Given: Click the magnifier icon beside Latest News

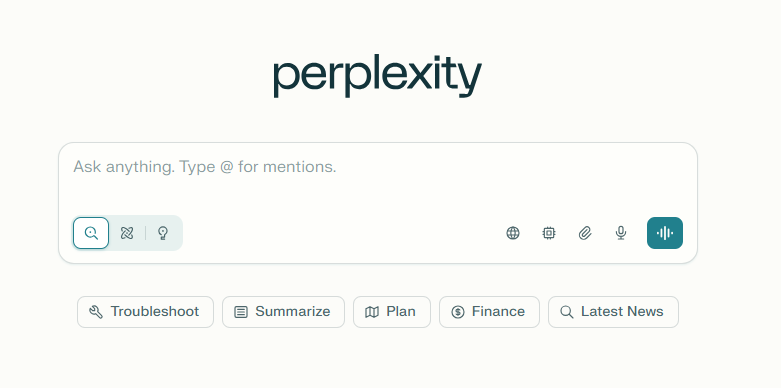Looking at the screenshot, I should pos(567,312).
